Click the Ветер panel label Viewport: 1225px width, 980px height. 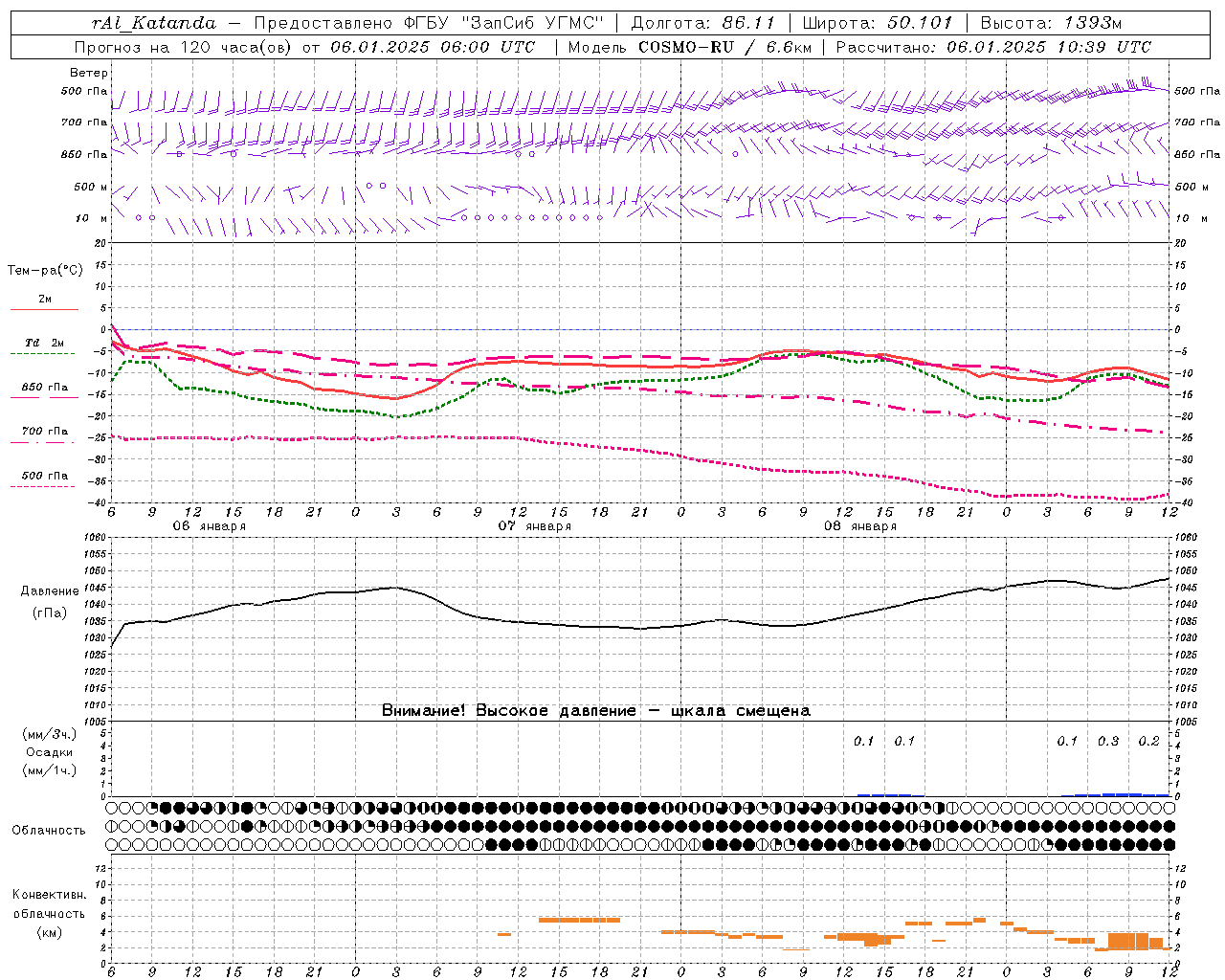tap(89, 73)
